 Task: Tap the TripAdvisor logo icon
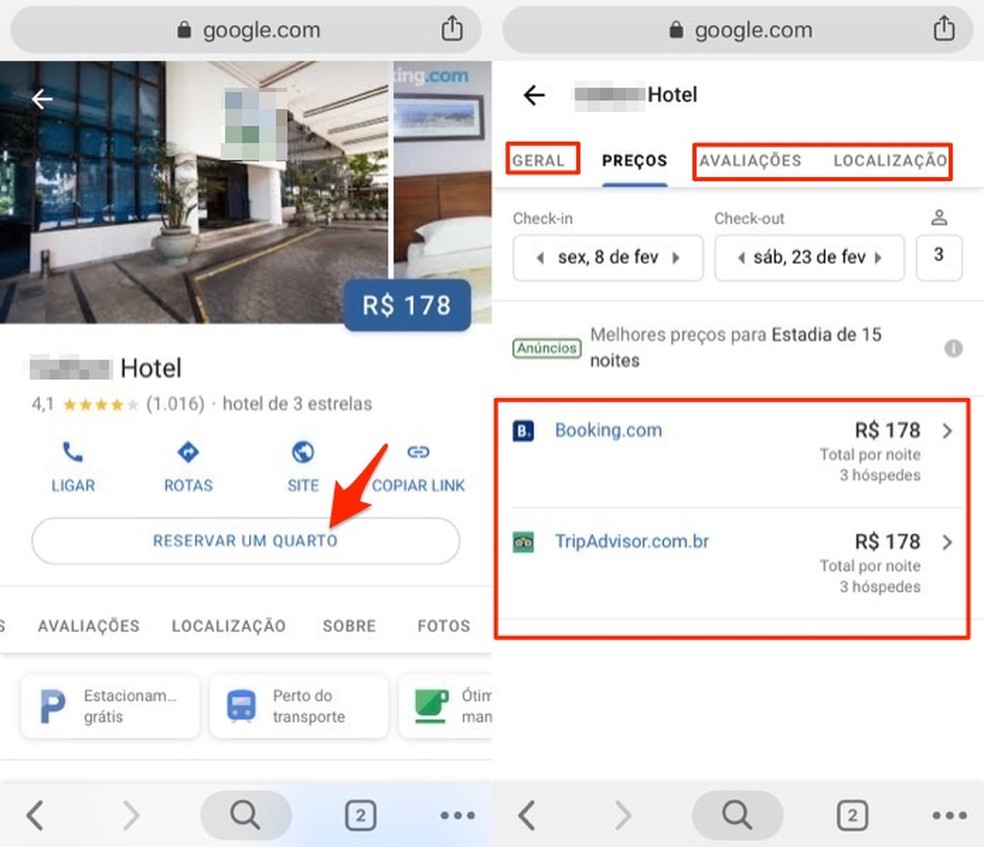click(x=522, y=541)
